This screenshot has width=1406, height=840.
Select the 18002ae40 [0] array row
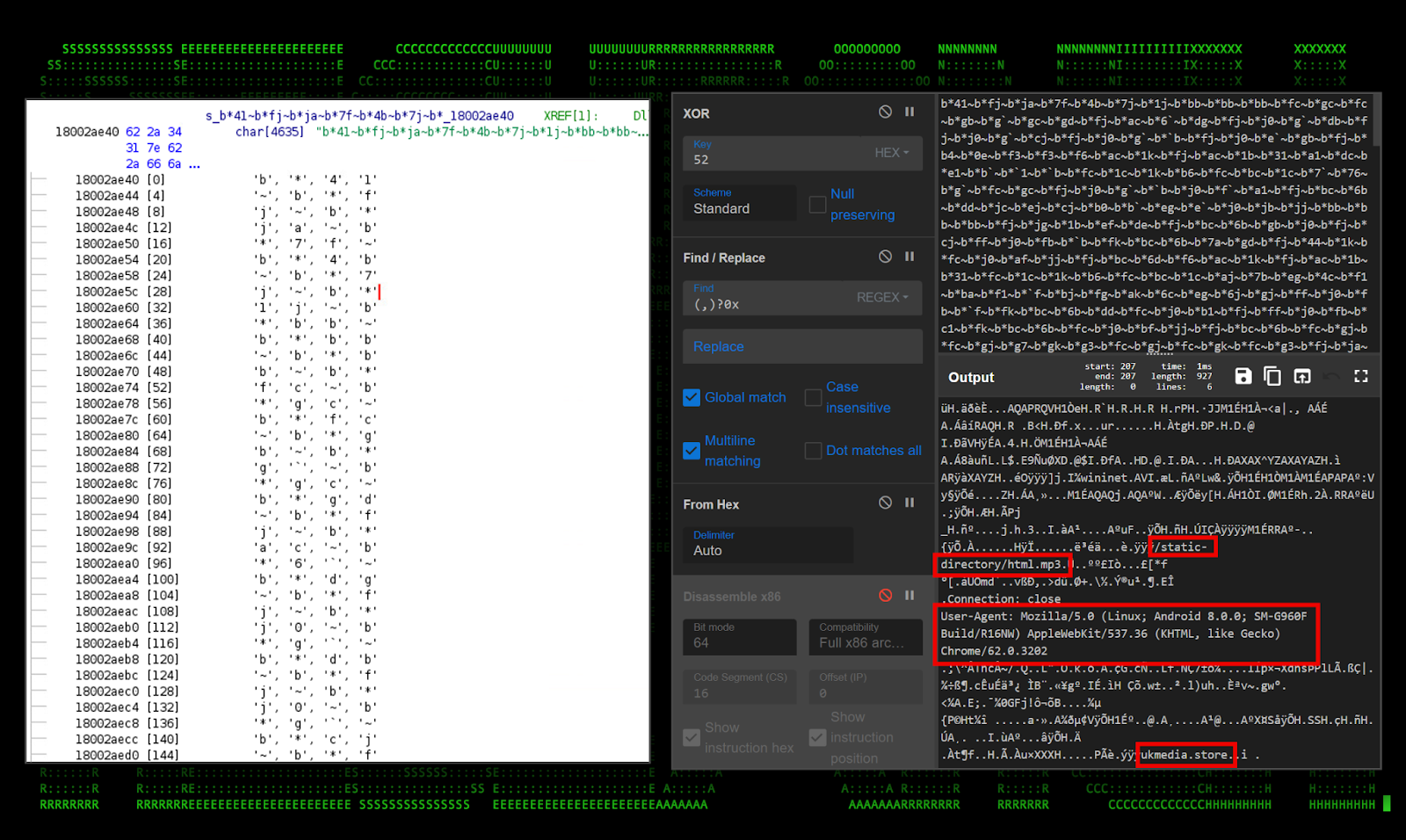click(x=120, y=179)
